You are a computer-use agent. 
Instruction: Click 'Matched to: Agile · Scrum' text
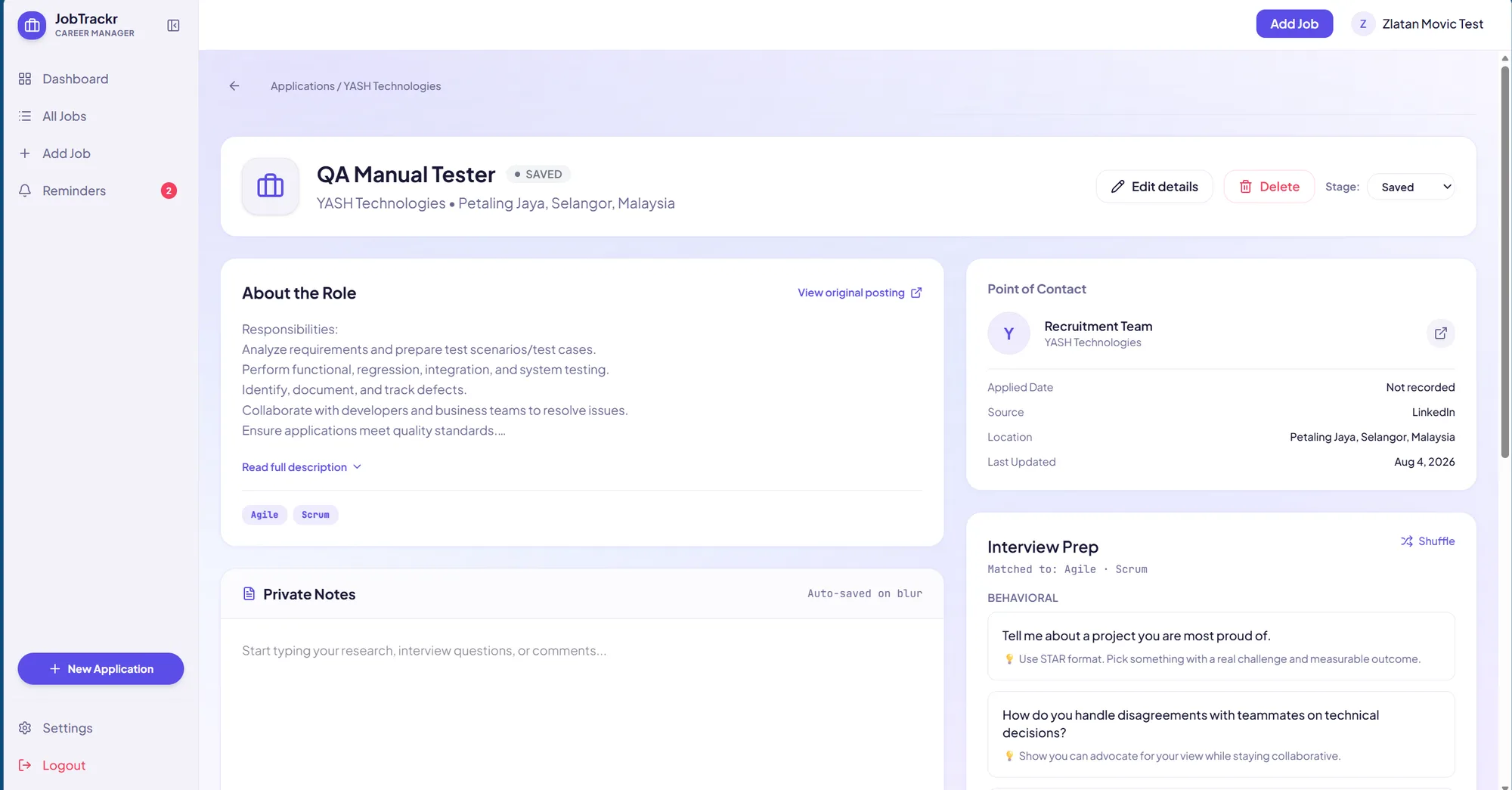(1067, 569)
